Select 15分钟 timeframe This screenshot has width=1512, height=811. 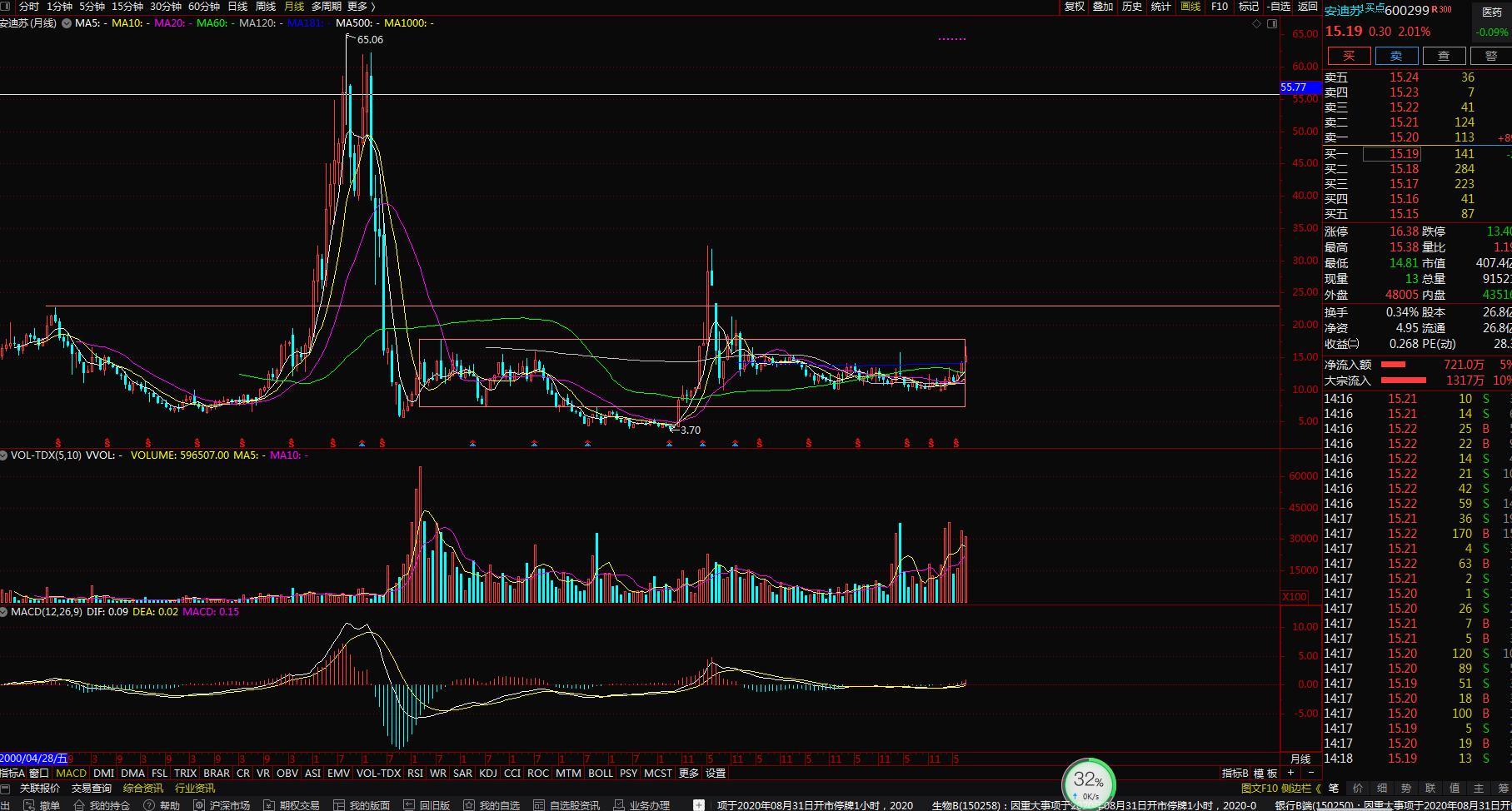point(127,6)
